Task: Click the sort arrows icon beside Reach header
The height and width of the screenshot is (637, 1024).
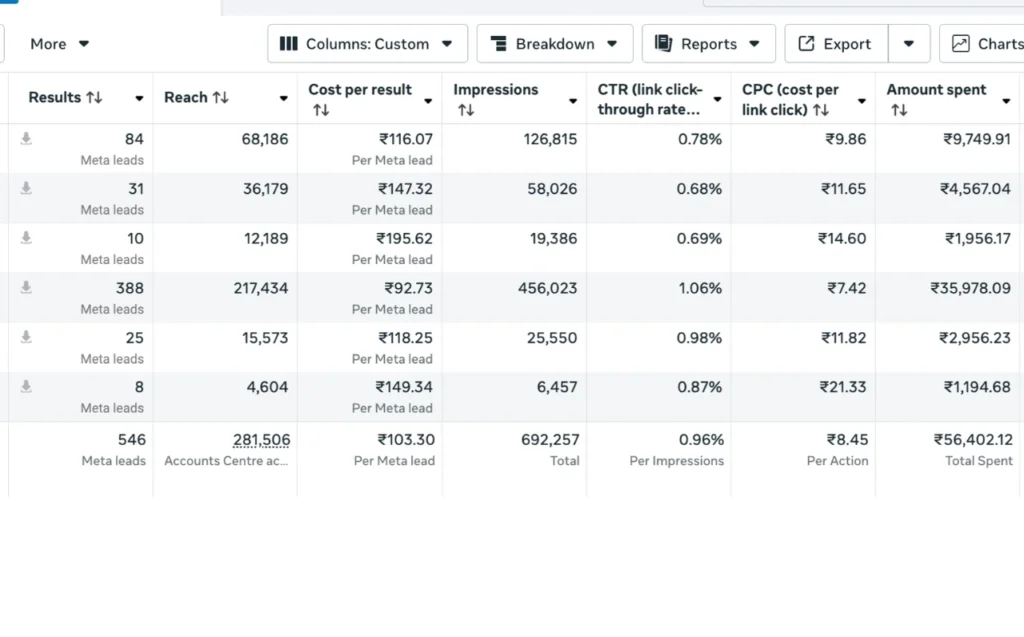Action: click(220, 98)
